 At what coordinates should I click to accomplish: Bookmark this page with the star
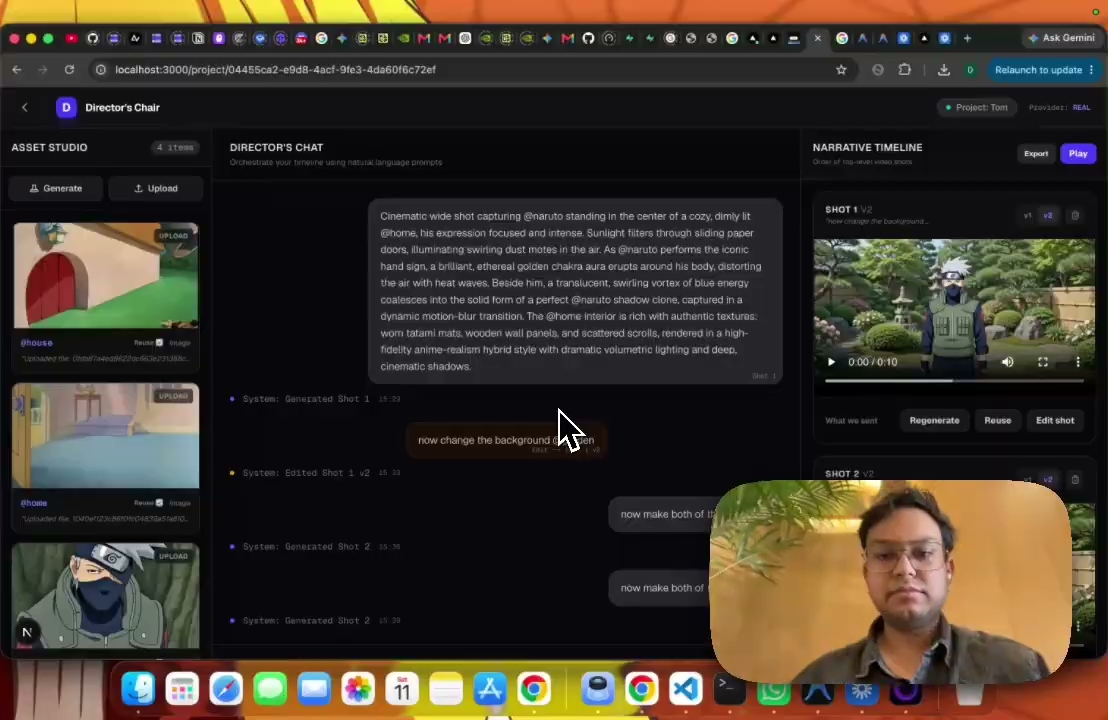click(x=841, y=69)
